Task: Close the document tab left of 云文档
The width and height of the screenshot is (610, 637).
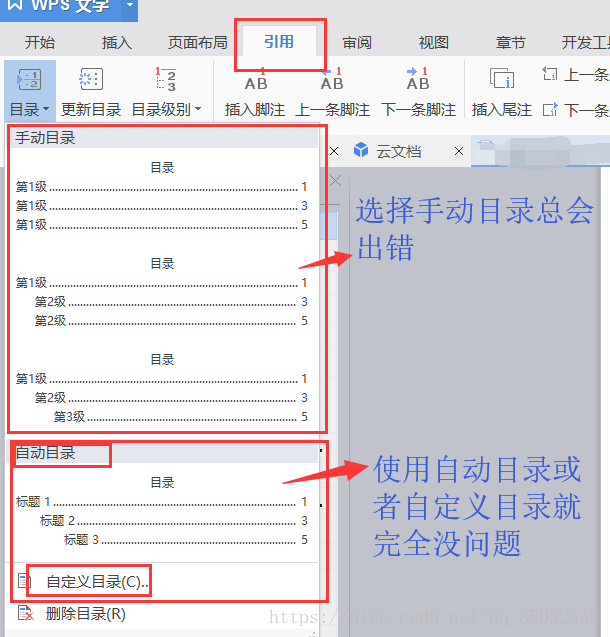Action: point(334,151)
